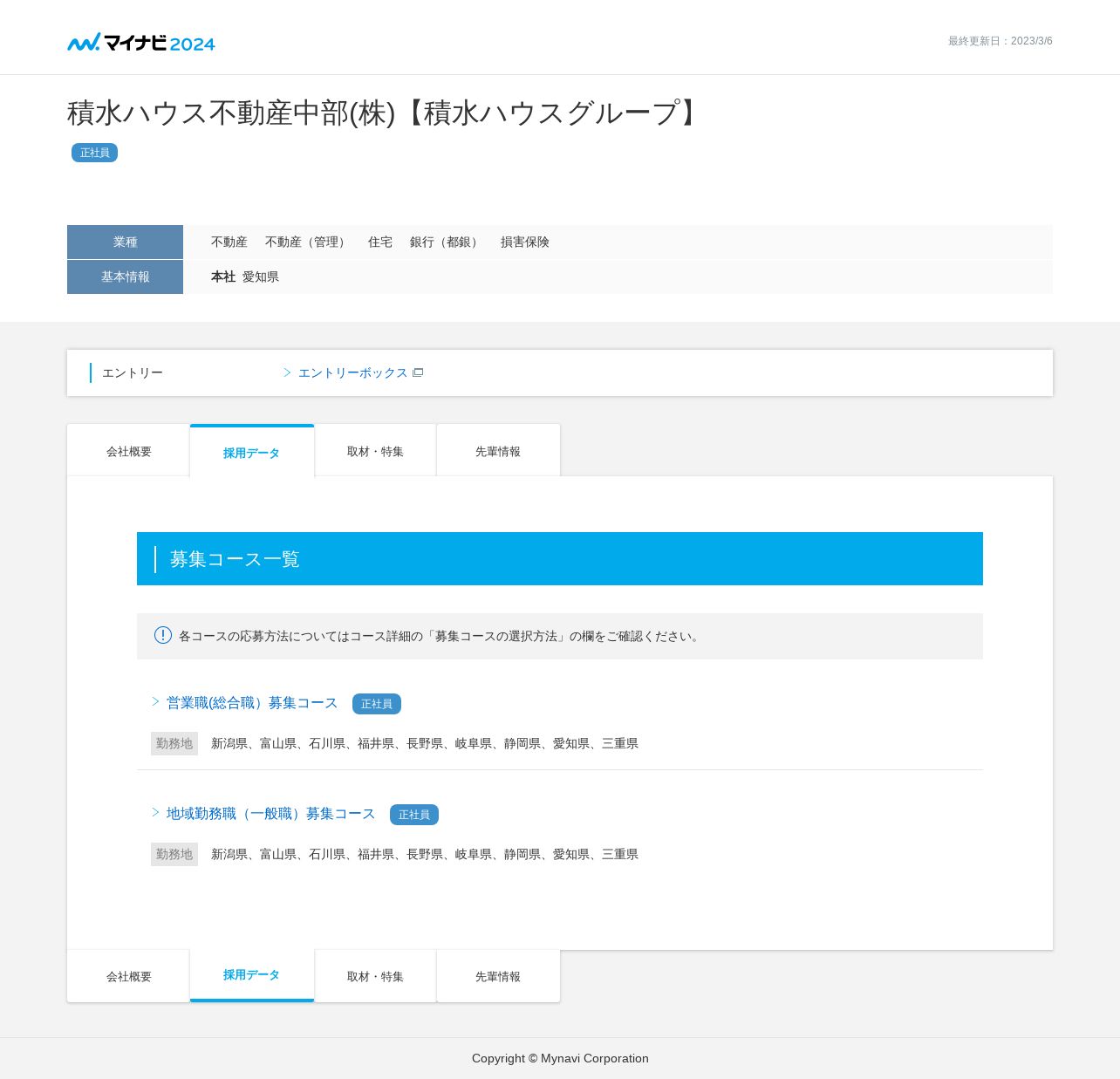Click the Copyright © Mynavi Corporation footer

pyautogui.click(x=560, y=1058)
